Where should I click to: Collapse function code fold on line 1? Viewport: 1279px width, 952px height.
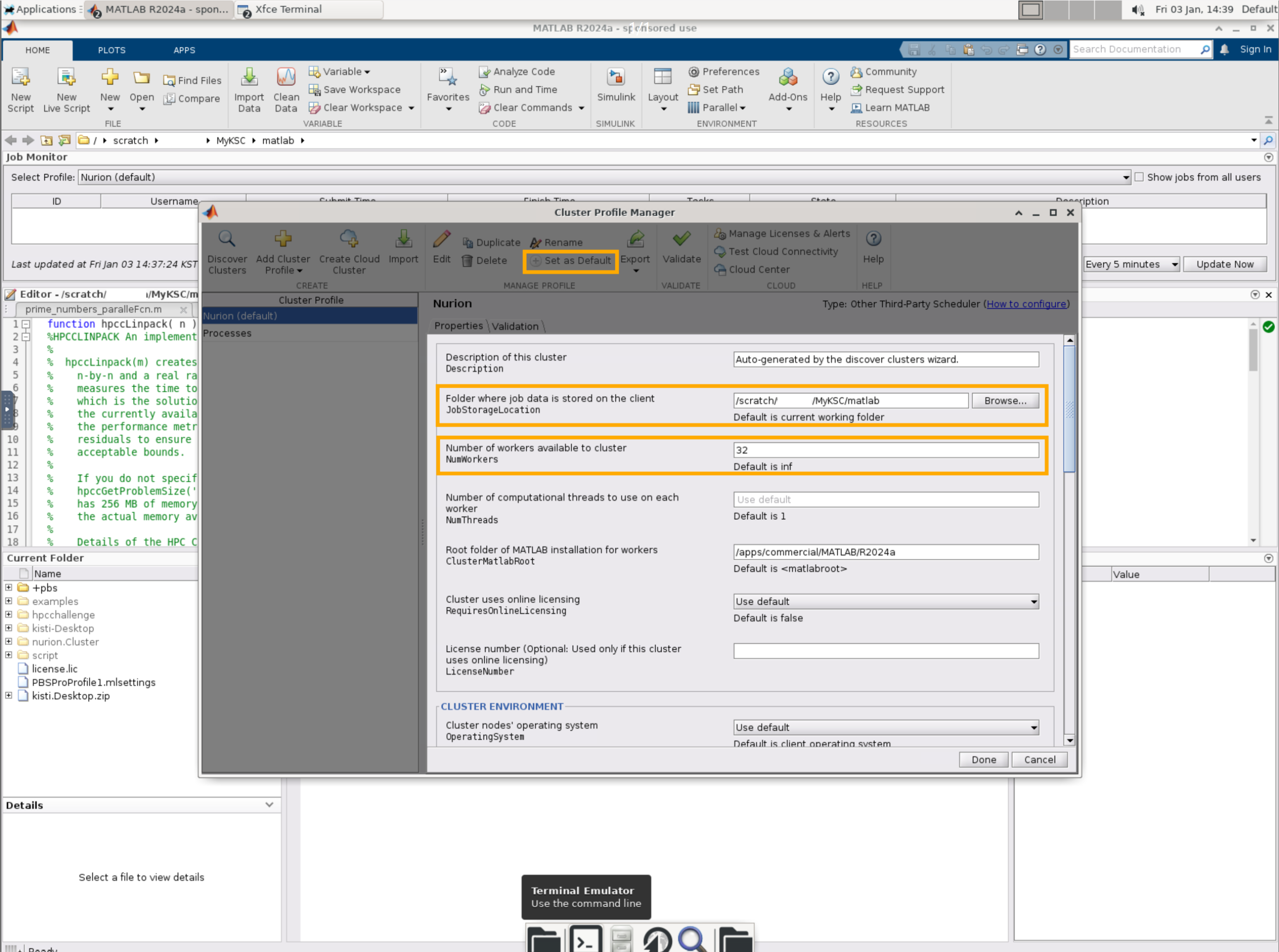(26, 324)
